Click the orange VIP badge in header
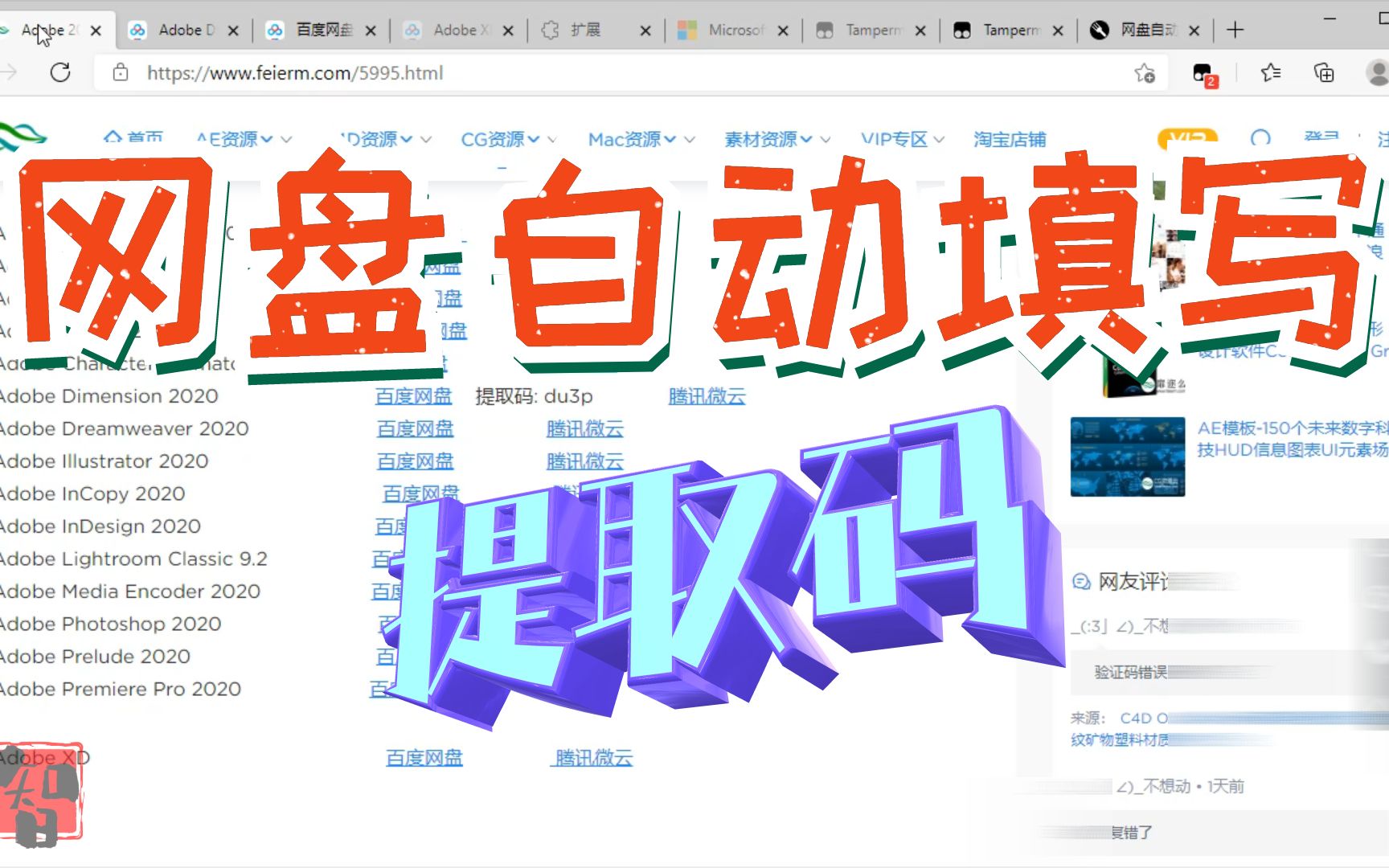Screen dimensions: 1389x868 point(1187,139)
